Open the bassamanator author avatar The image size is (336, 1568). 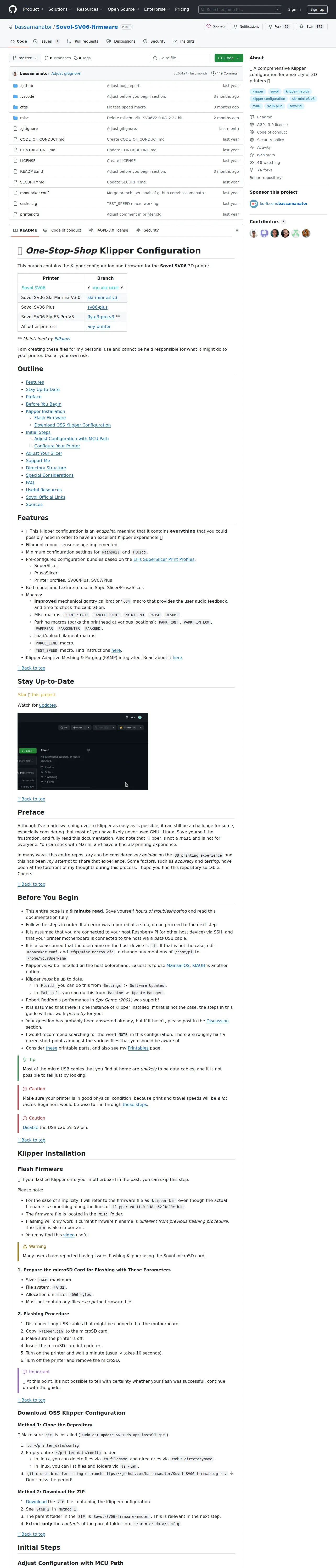click(15, 73)
